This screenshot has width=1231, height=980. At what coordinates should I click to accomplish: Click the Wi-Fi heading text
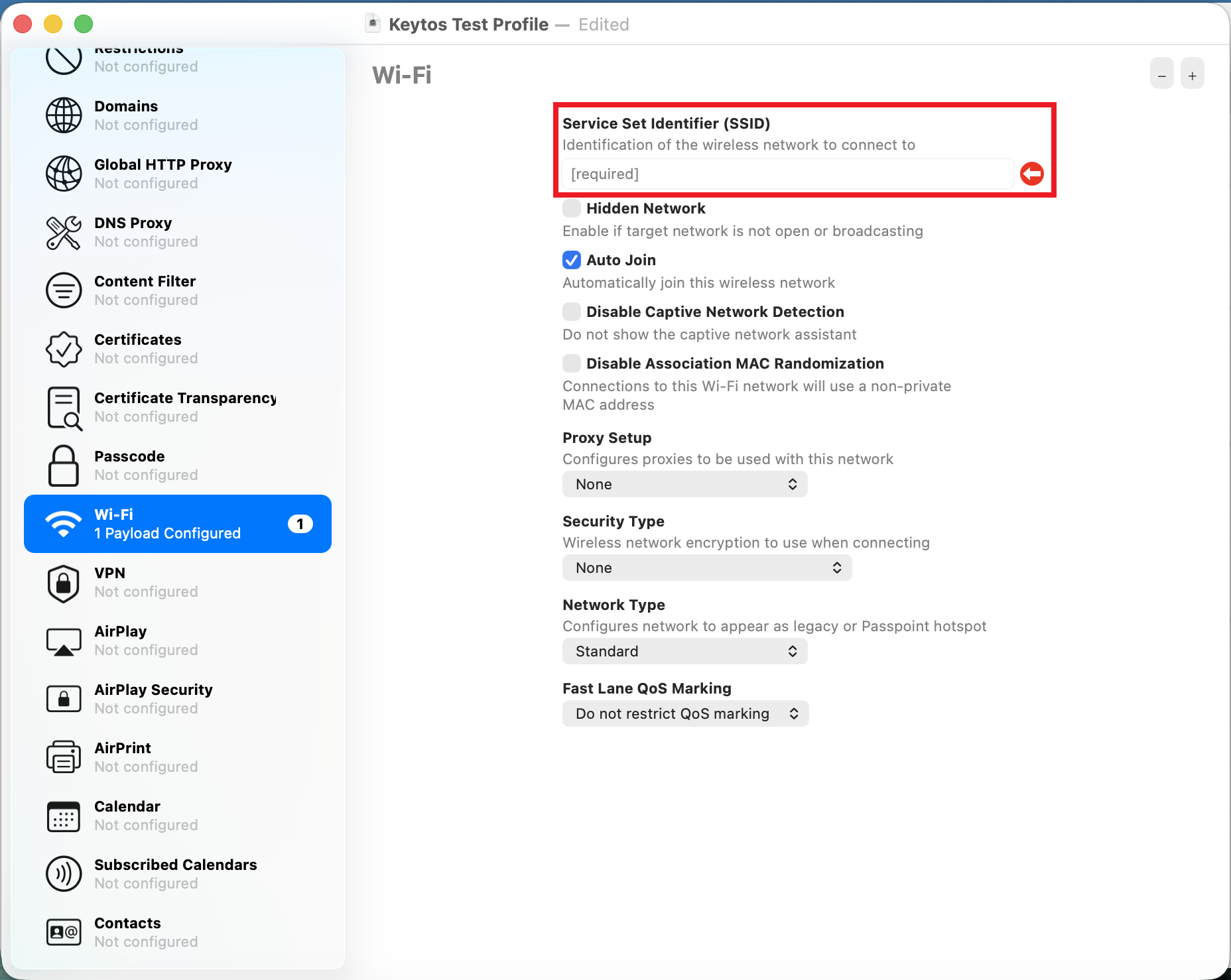(402, 75)
